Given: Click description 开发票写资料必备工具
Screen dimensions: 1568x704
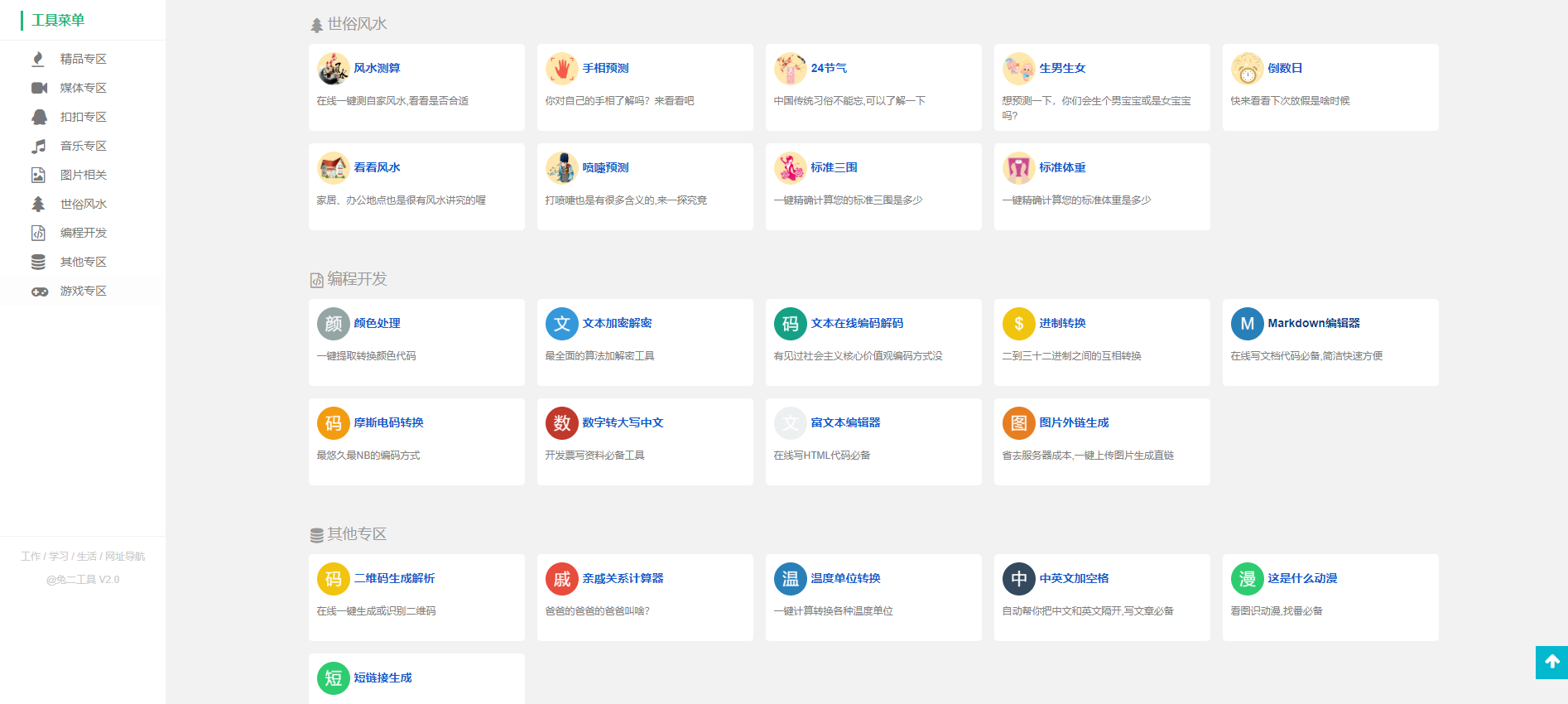Looking at the screenshot, I should 594,456.
